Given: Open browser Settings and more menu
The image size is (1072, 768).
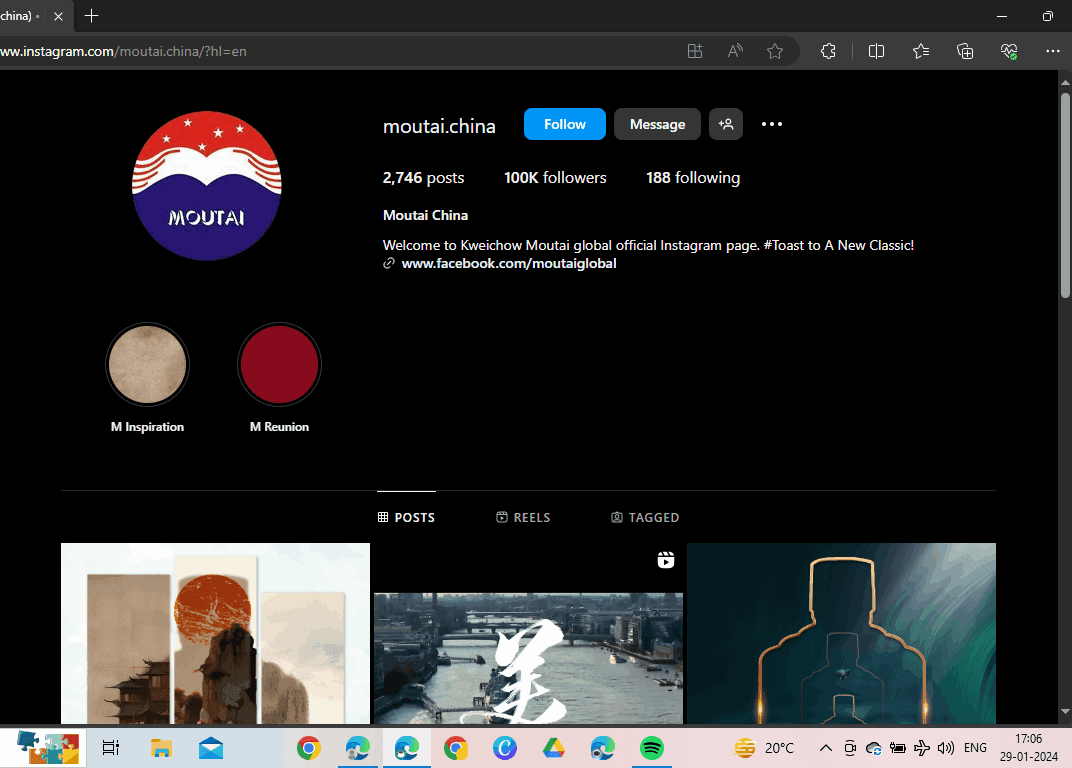Looking at the screenshot, I should 1052,51.
